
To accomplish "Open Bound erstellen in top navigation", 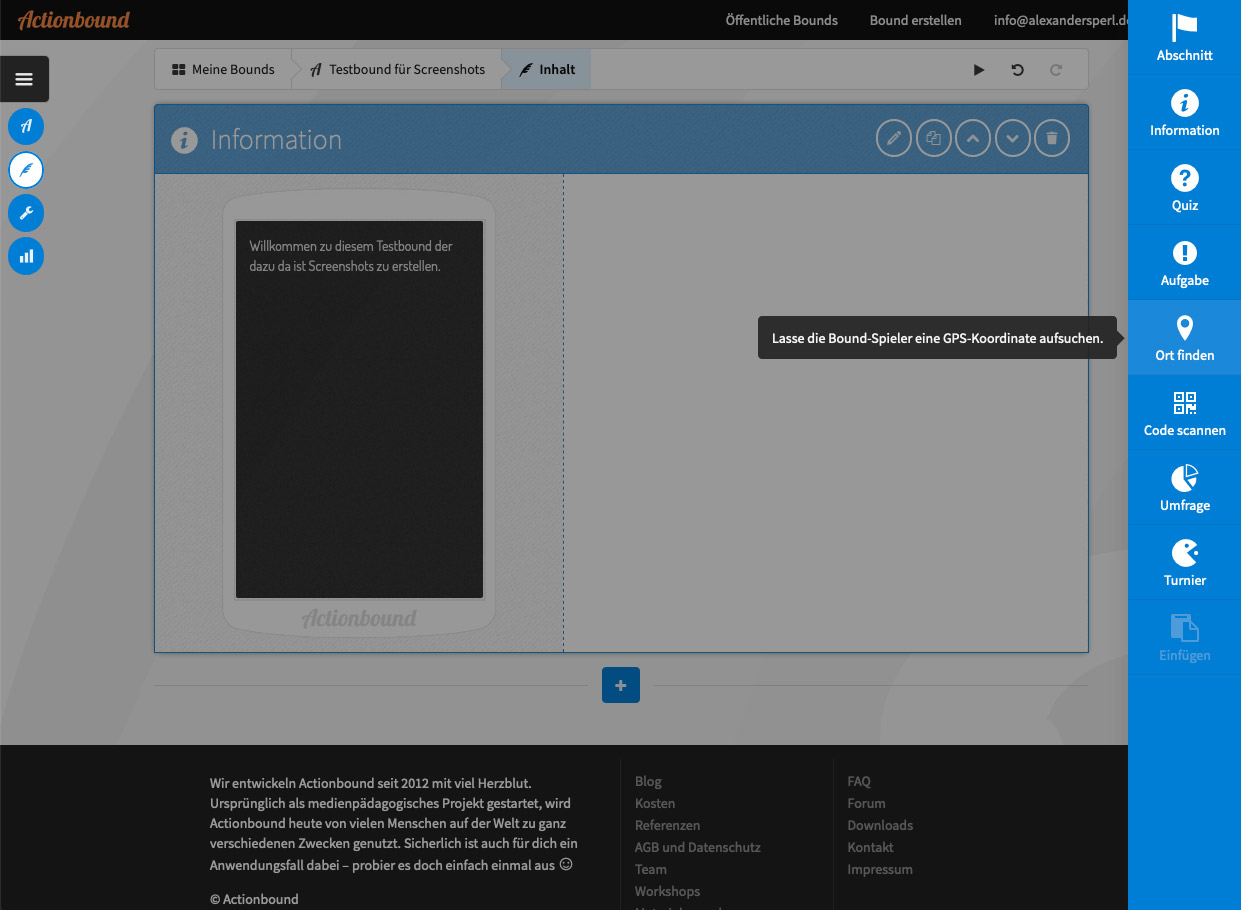I will tap(916, 20).
